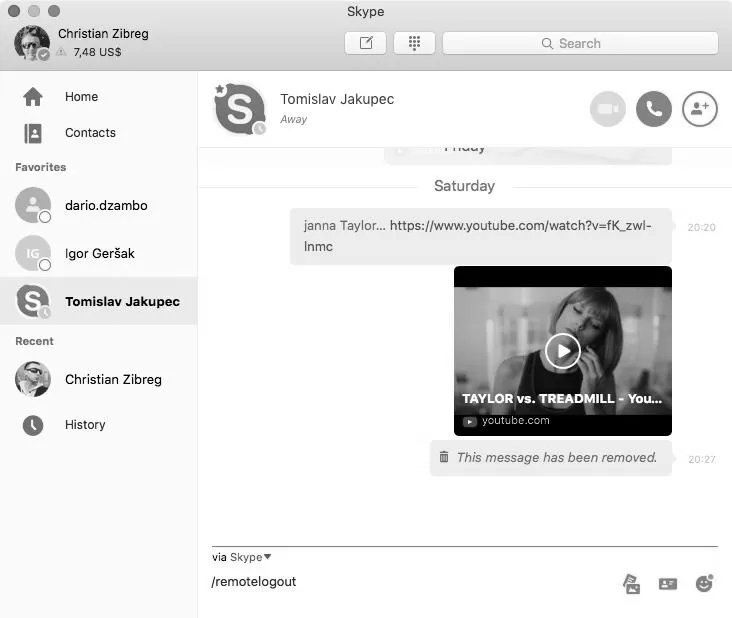The image size is (732, 618).
Task: Click the Contacts address book icon
Action: click(x=33, y=133)
